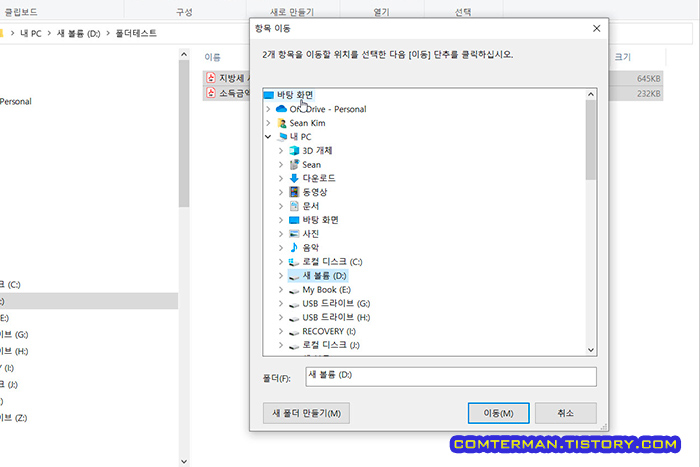Click the 새 볼륨 (D:) drive icon
The height and width of the screenshot is (467, 700).
[x=294, y=276]
